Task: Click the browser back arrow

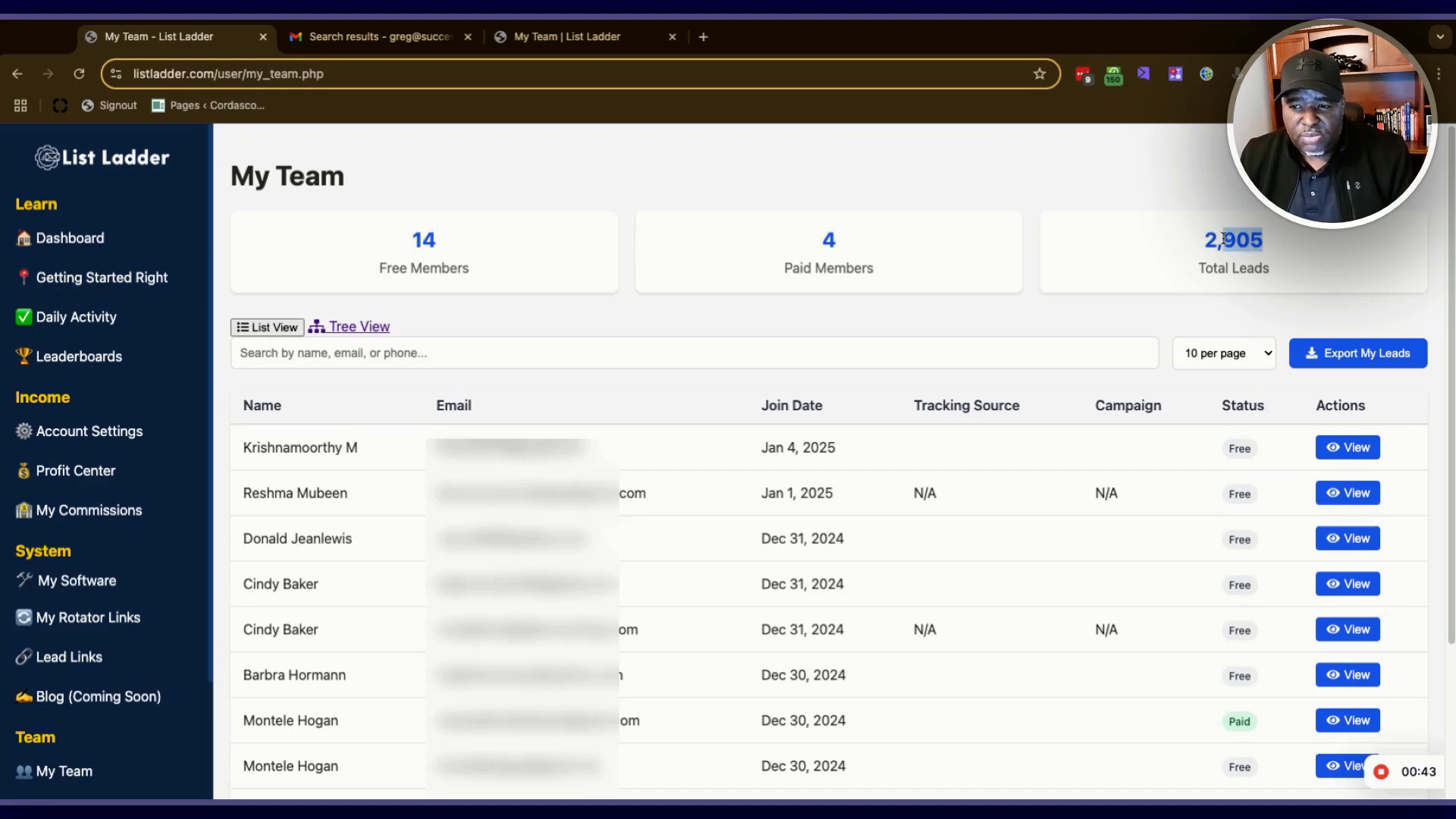Action: (x=17, y=74)
